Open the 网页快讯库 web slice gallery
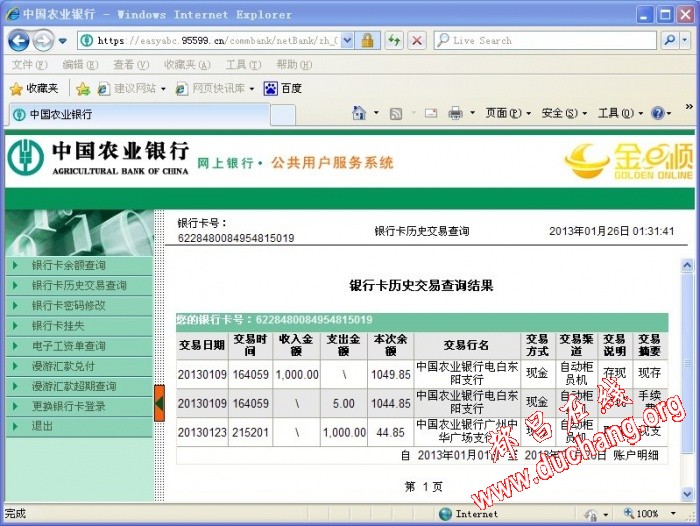Screen dimensions: 700x526 (x=215, y=89)
